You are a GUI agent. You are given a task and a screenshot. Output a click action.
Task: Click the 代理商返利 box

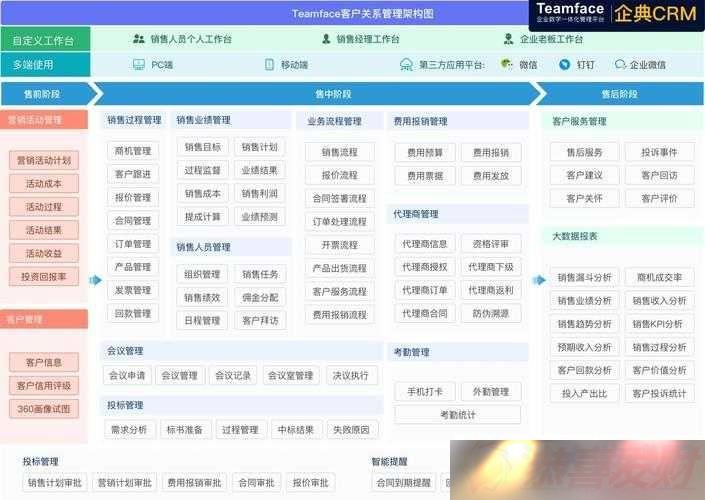coord(491,290)
